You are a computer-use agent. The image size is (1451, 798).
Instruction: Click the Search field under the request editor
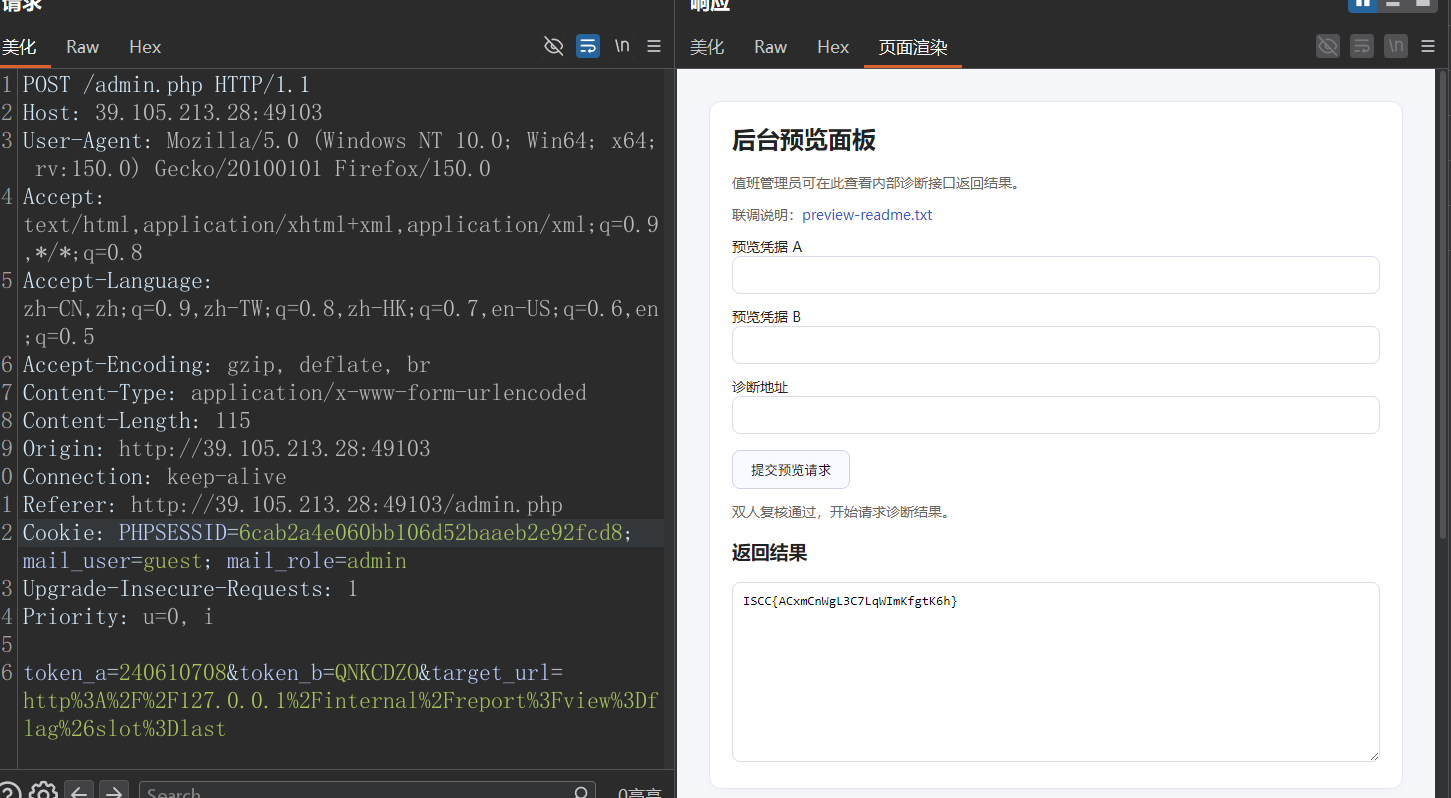[x=367, y=792]
